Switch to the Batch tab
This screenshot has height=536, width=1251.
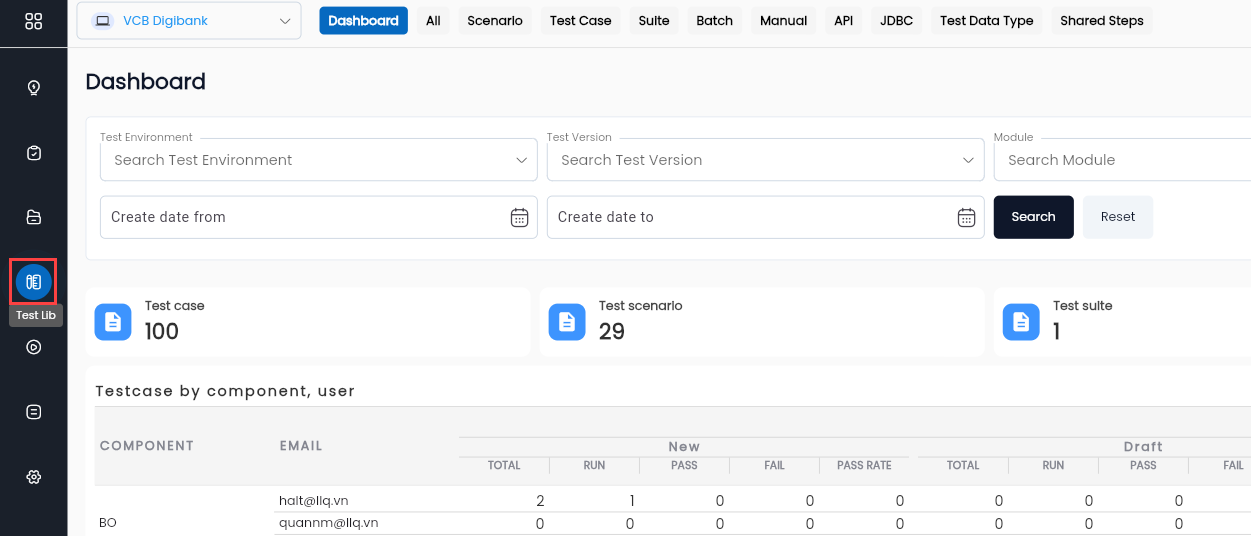[x=714, y=21]
